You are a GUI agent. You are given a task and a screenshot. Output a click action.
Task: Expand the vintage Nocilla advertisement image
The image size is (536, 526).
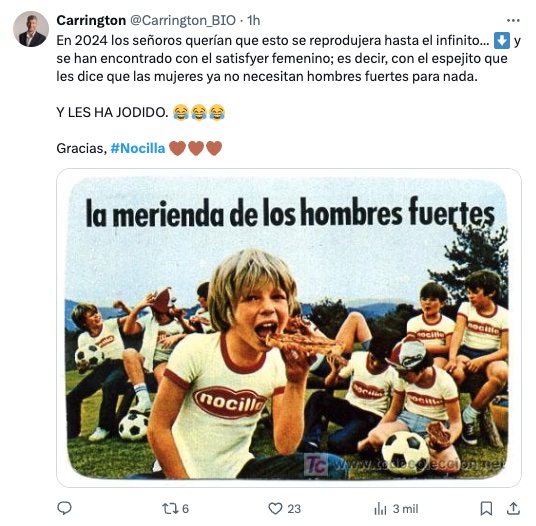pos(289,328)
